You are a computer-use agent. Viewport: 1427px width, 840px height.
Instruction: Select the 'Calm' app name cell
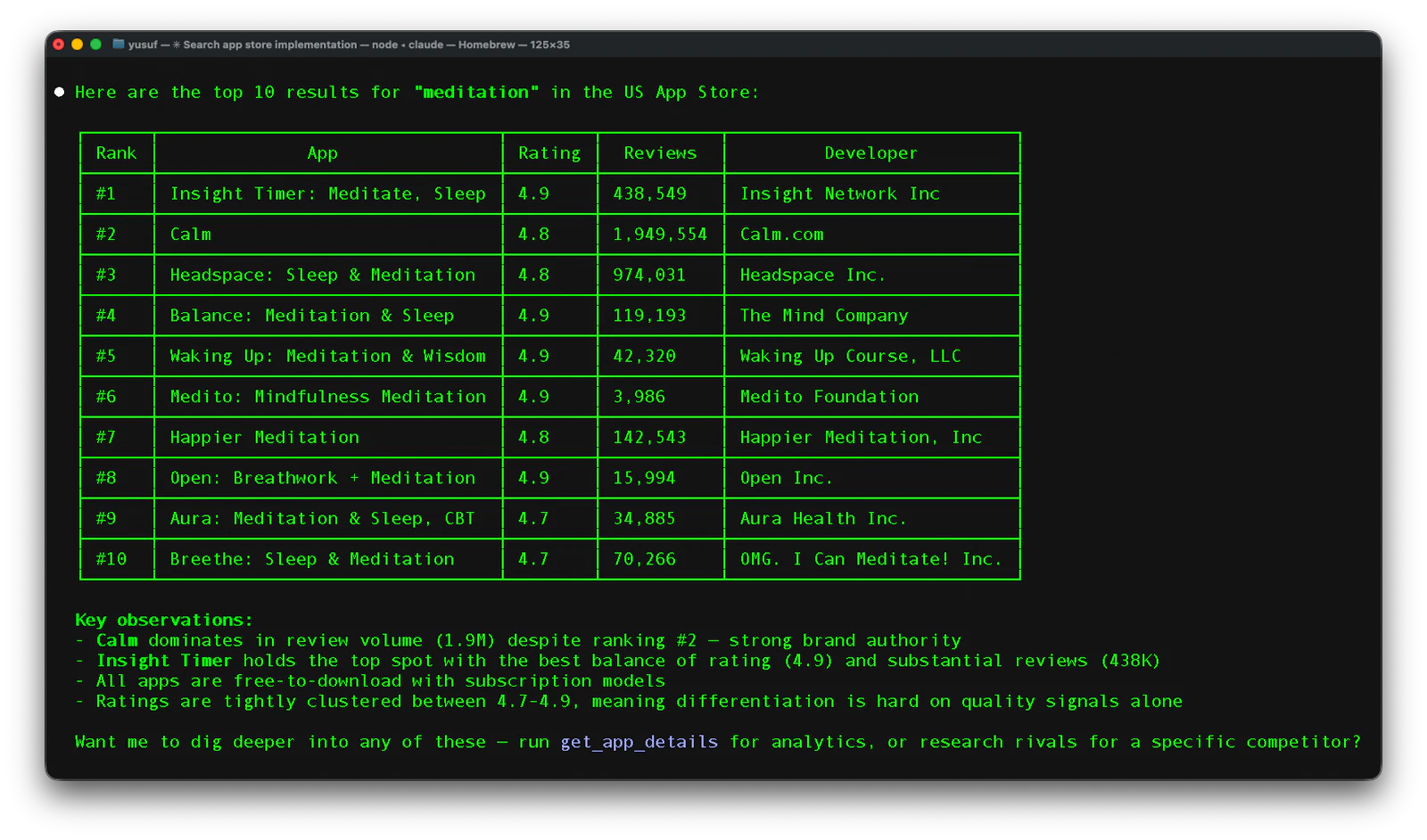tap(191, 235)
